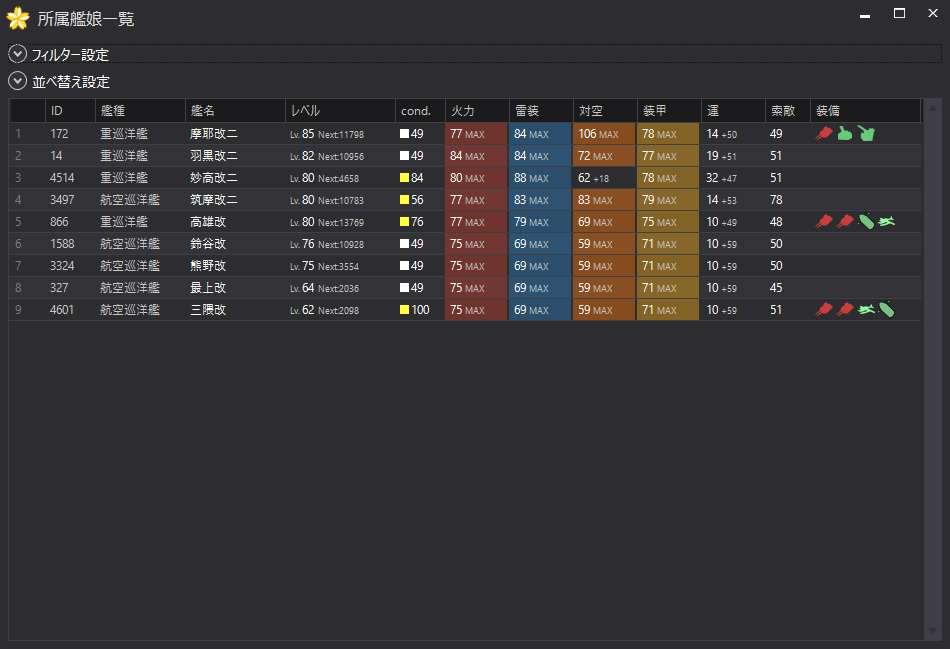Screen dimensions: 950x649
Task: Click the 運 value 32 +47
Action: [722, 178]
